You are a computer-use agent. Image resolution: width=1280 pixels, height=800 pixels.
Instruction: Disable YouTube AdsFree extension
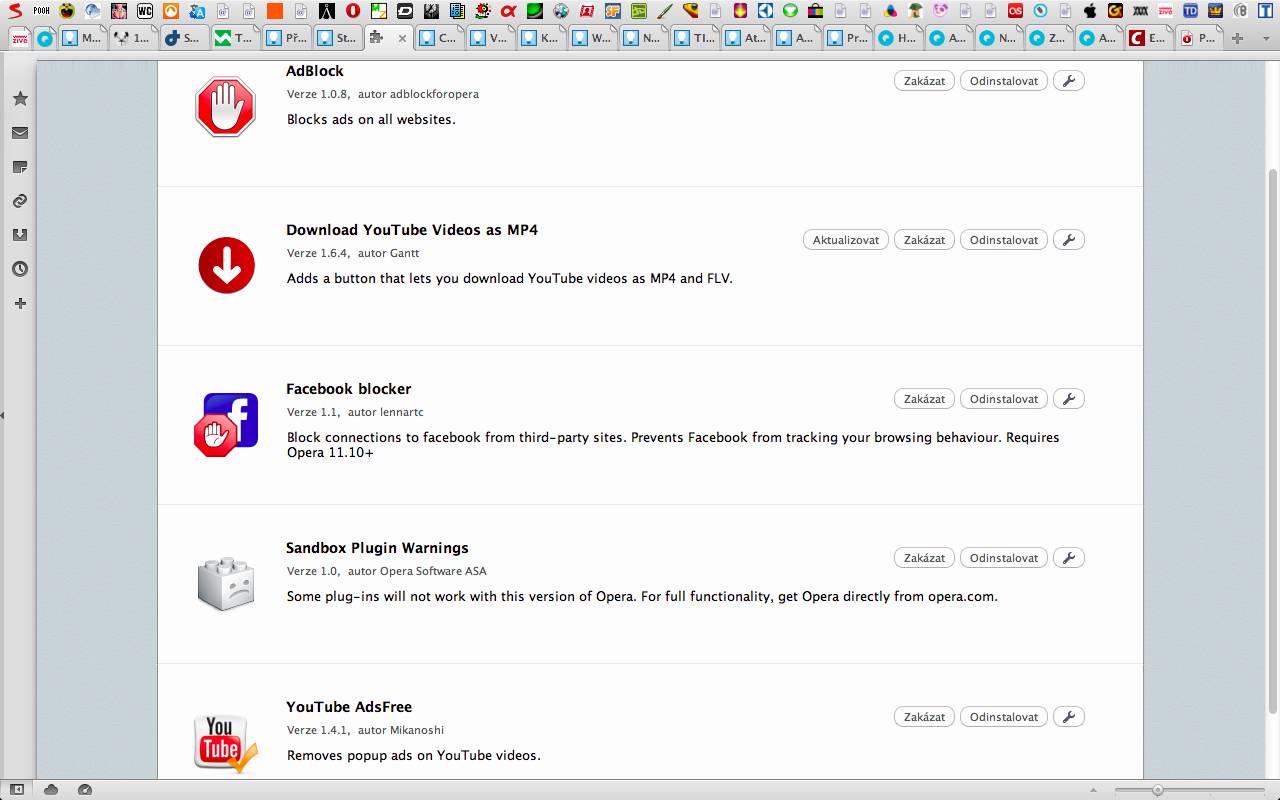924,717
